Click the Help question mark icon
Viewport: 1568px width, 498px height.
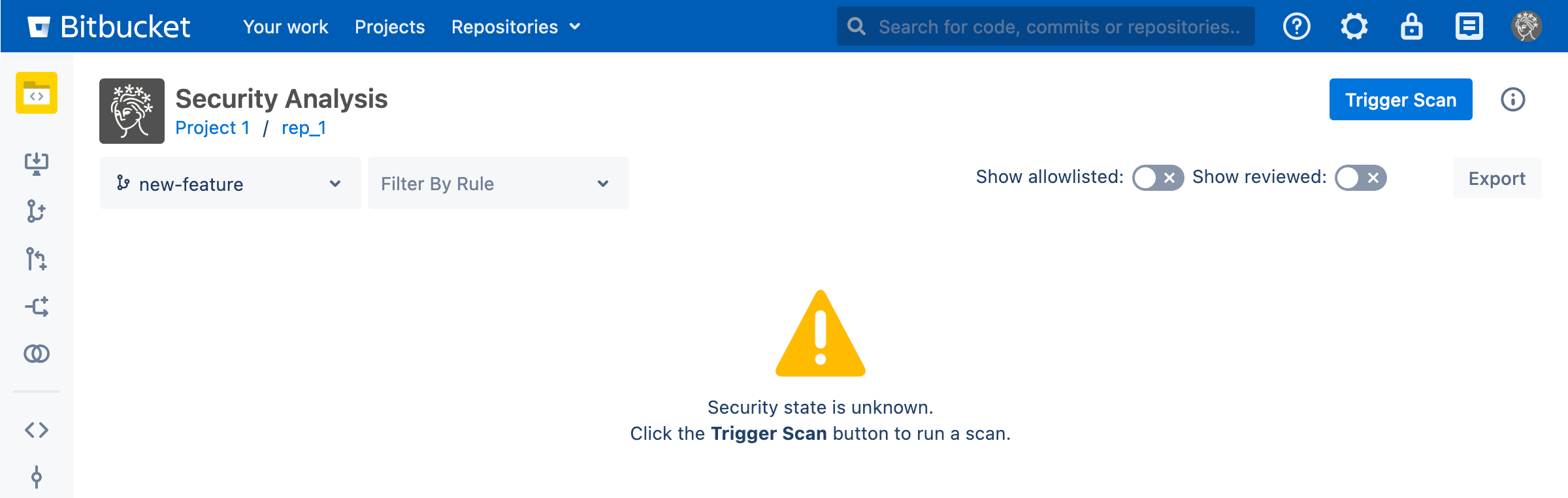coord(1296,27)
